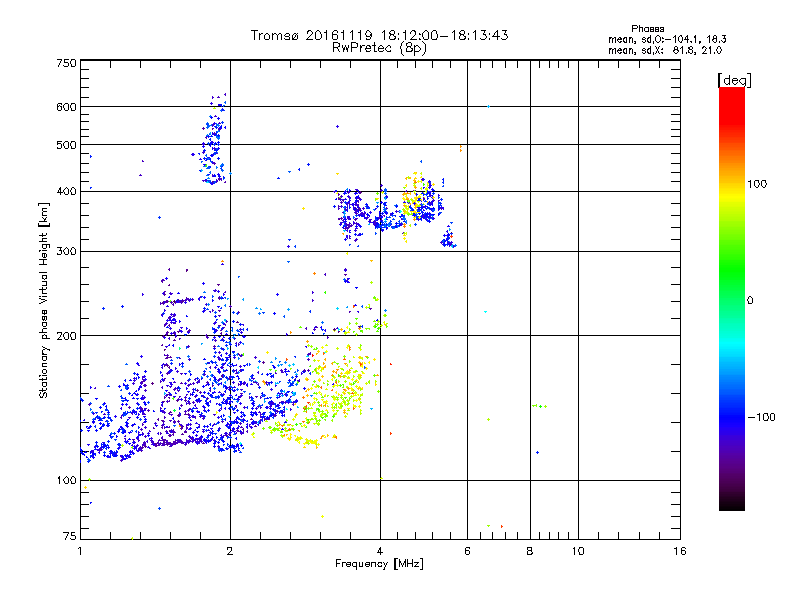Click the colorbar tick label '100'

[757, 184]
